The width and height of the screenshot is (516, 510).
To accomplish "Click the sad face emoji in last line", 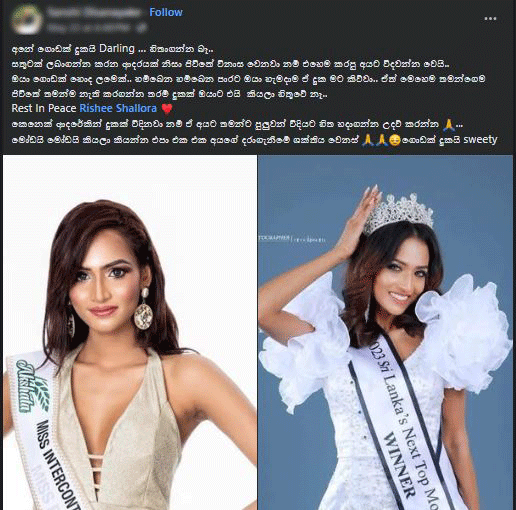I will (395, 140).
